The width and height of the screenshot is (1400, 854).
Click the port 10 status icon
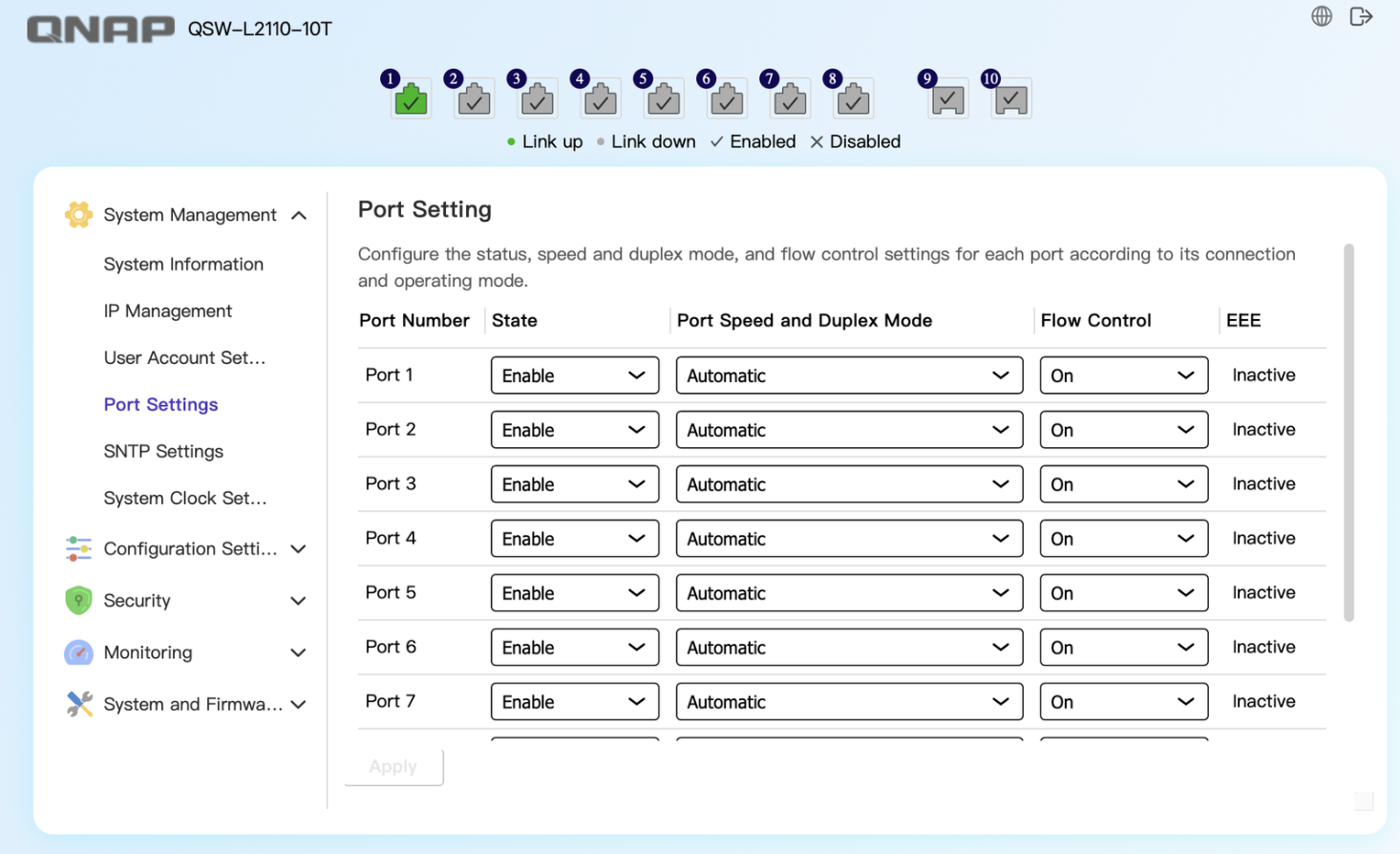(x=1010, y=99)
